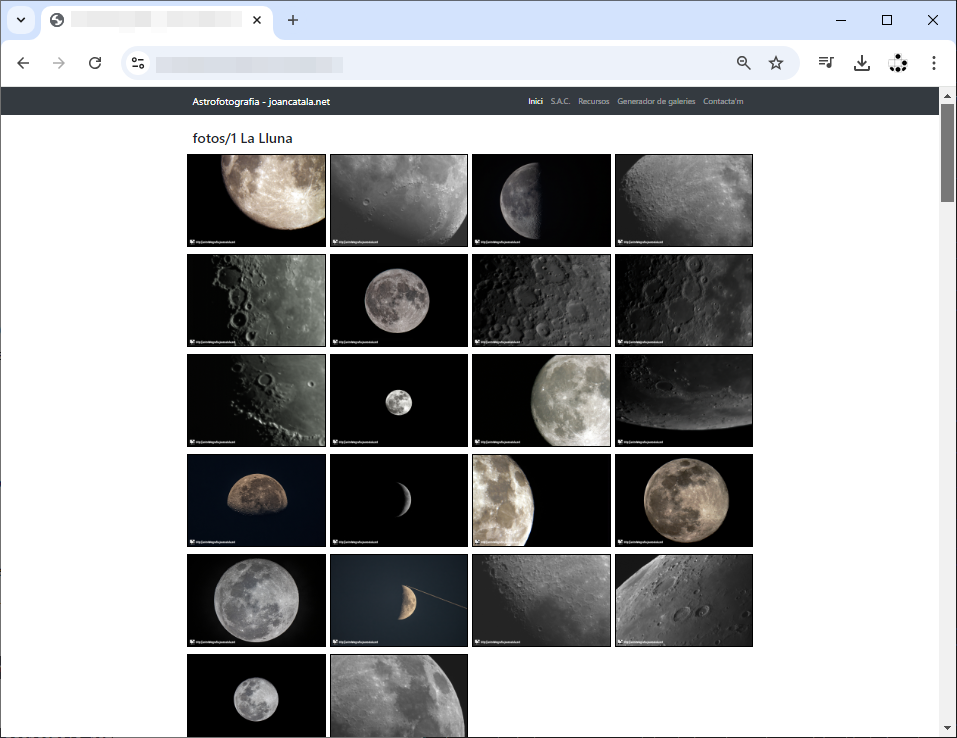Screen dimensions: 957x738
Task: Minimize the browser window
Action: point(841,20)
